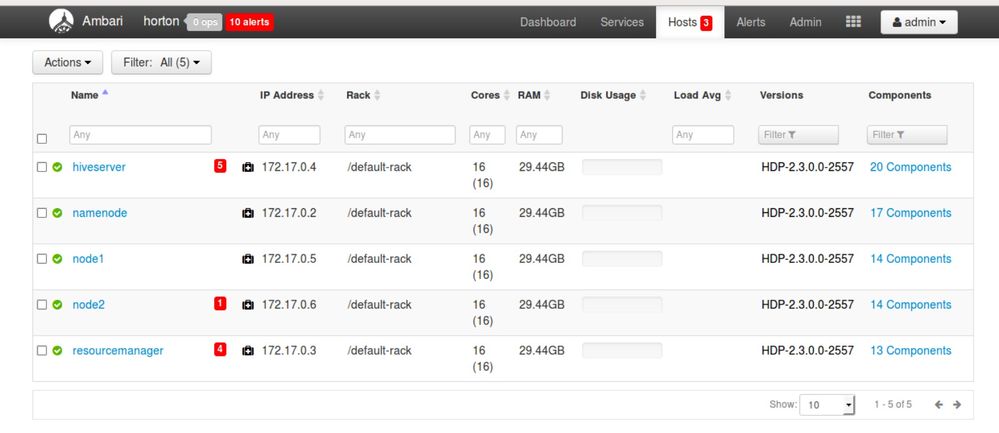Viewport: 999px width, 433px height.
Task: Open the resourcemanager host link
Action: (x=118, y=351)
